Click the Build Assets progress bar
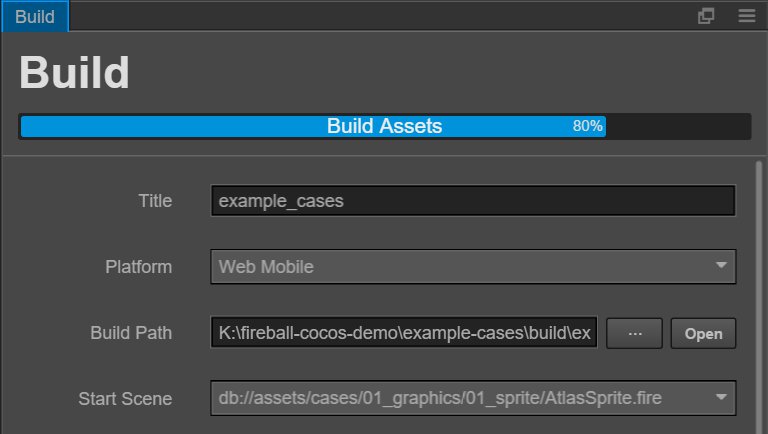The height and width of the screenshot is (434, 768). pos(384,127)
